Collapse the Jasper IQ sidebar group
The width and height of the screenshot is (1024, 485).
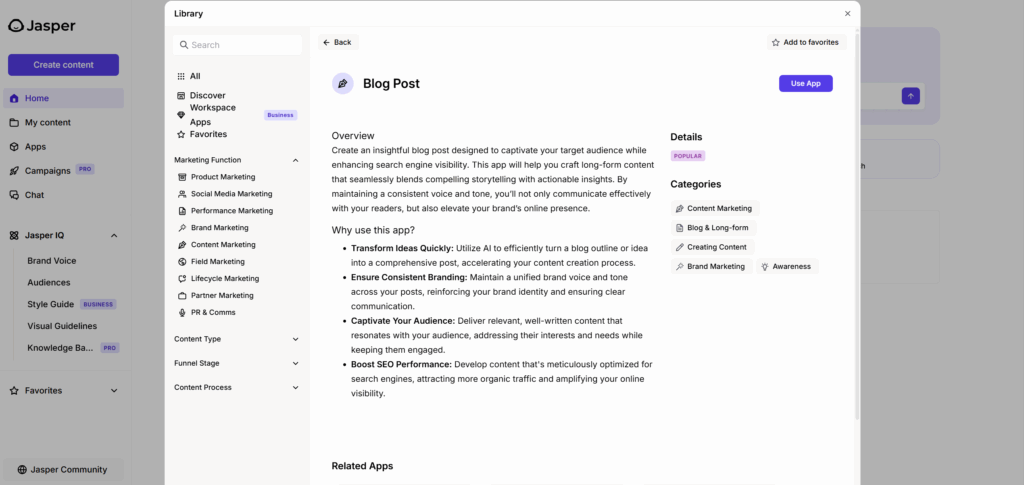click(x=114, y=236)
